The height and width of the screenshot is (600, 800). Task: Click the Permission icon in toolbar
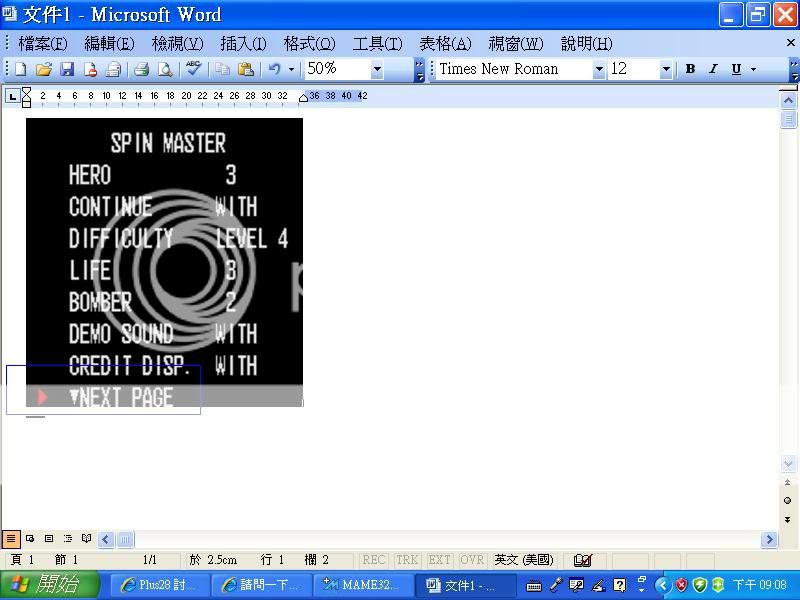[90, 69]
